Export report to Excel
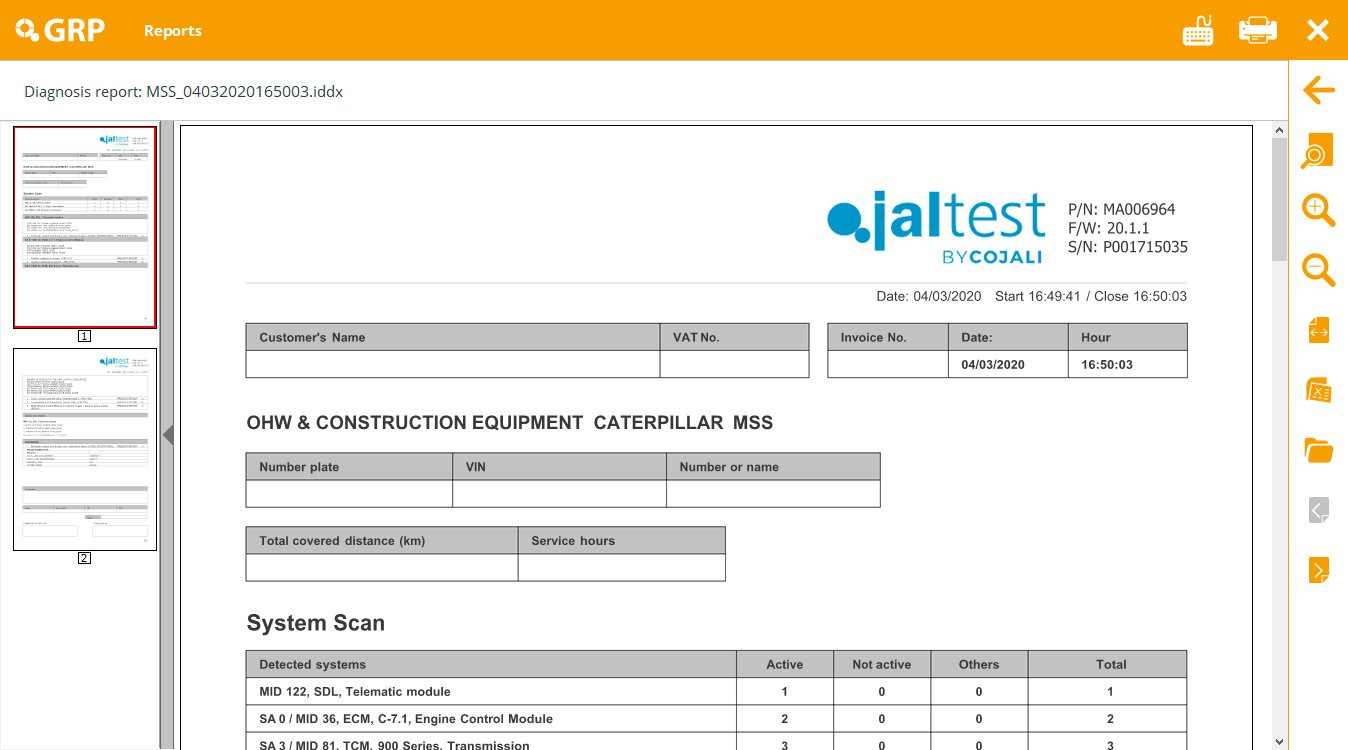Viewport: 1348px width, 750px height. coord(1318,390)
